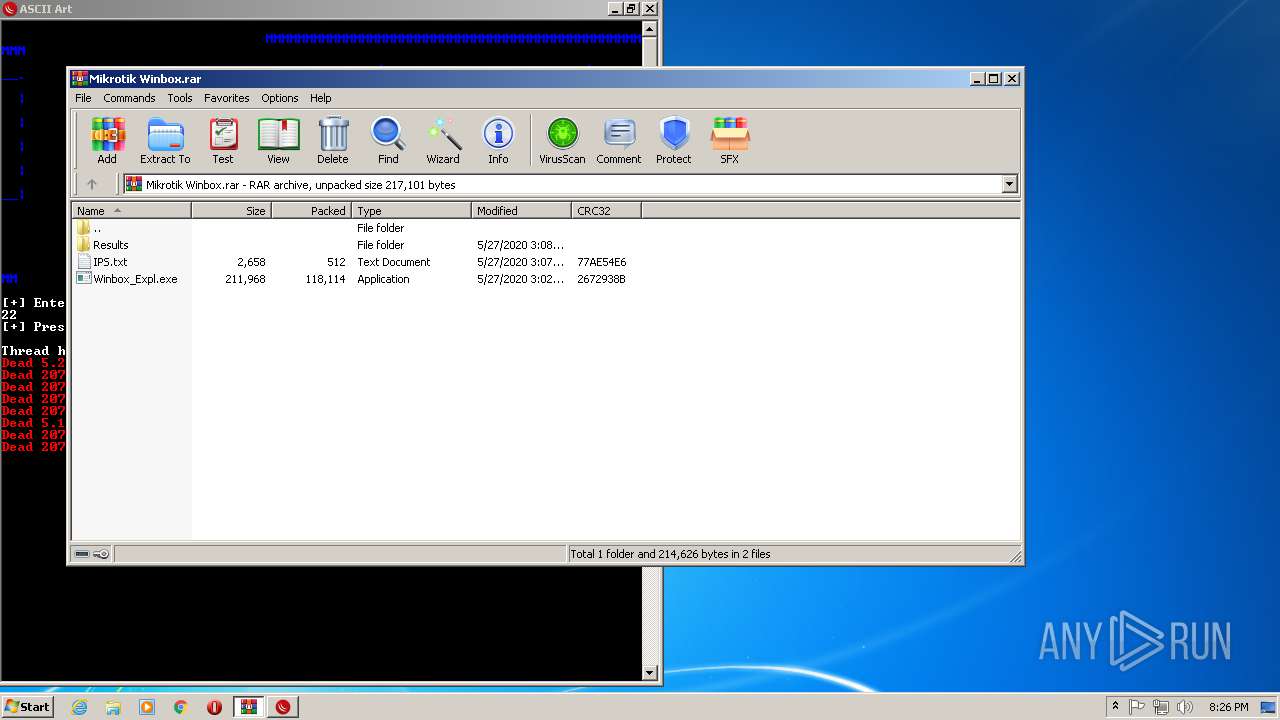
Task: Click the volume speaker tray icon
Action: point(1185,707)
